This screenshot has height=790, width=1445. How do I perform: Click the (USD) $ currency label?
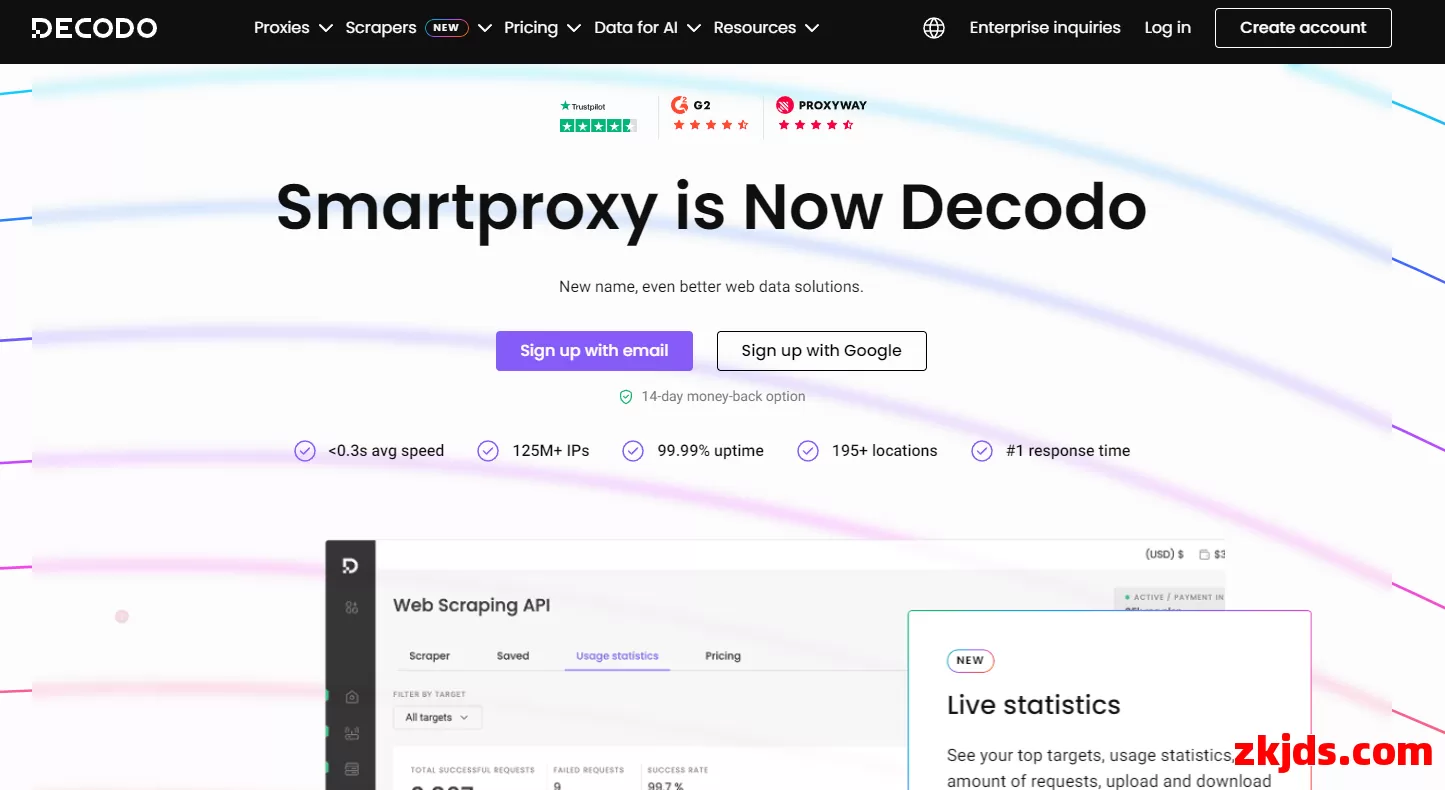click(1165, 554)
